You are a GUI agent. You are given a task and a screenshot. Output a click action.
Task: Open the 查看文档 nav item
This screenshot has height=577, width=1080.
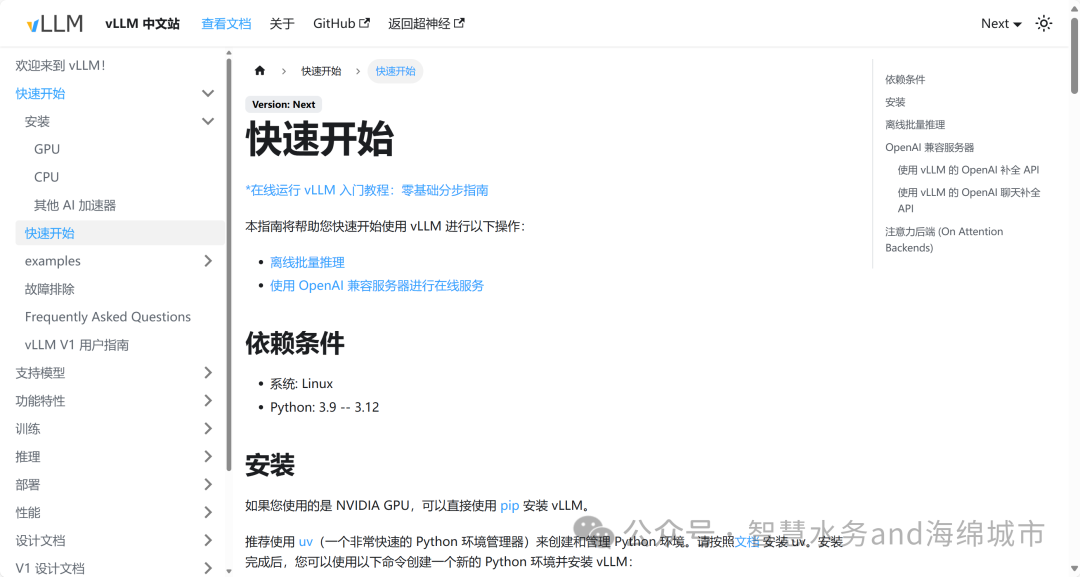tap(226, 23)
